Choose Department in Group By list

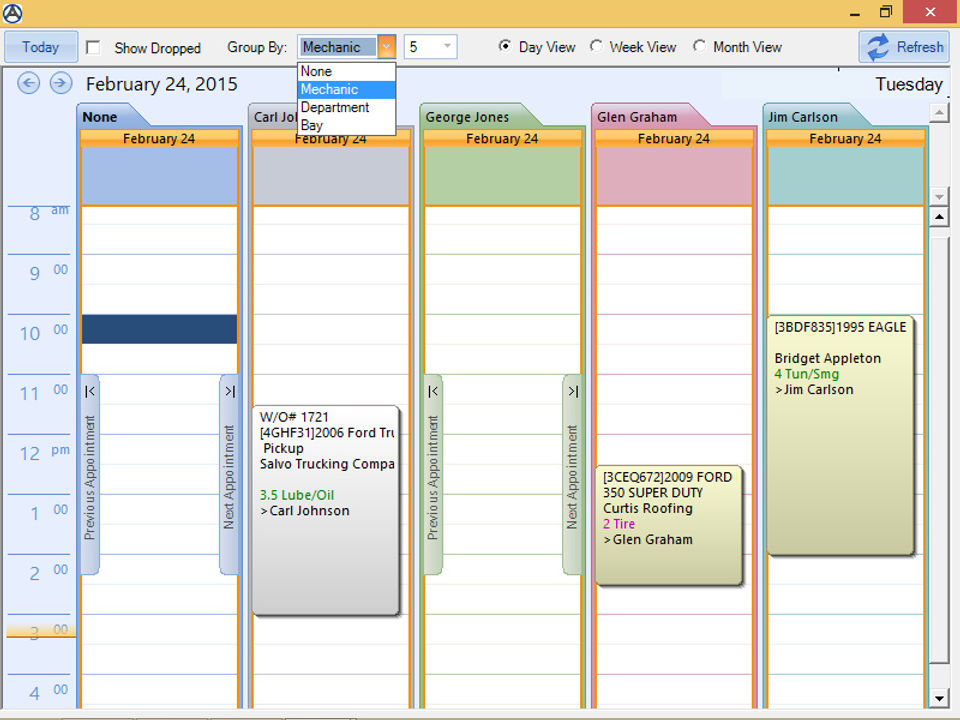pos(347,107)
